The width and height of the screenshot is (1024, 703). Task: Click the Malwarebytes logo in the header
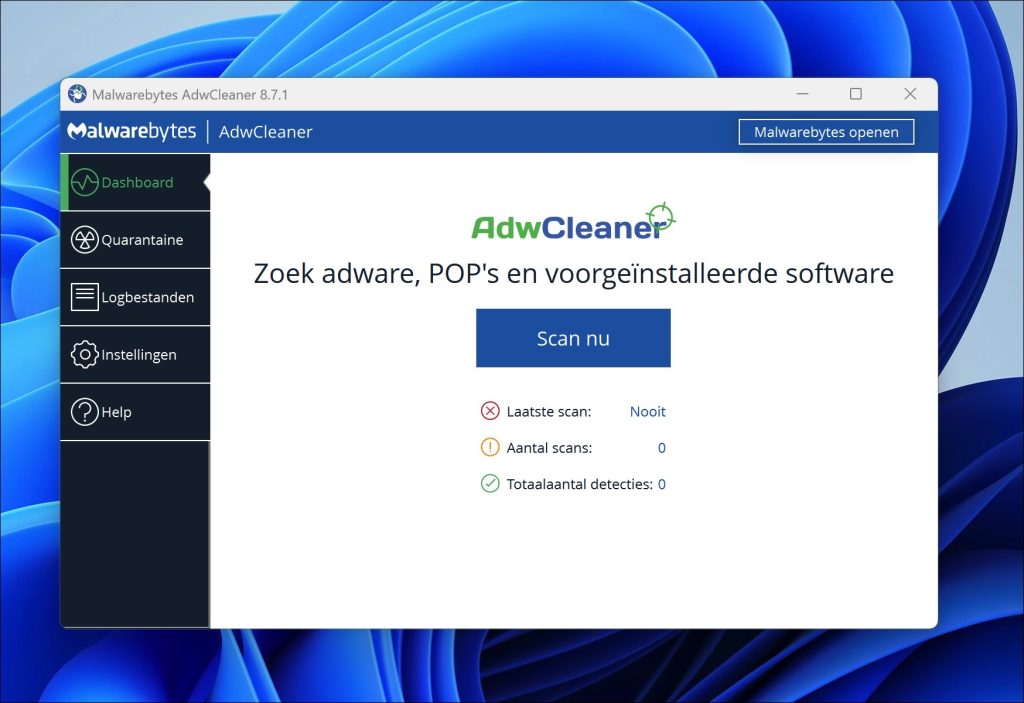pos(131,131)
